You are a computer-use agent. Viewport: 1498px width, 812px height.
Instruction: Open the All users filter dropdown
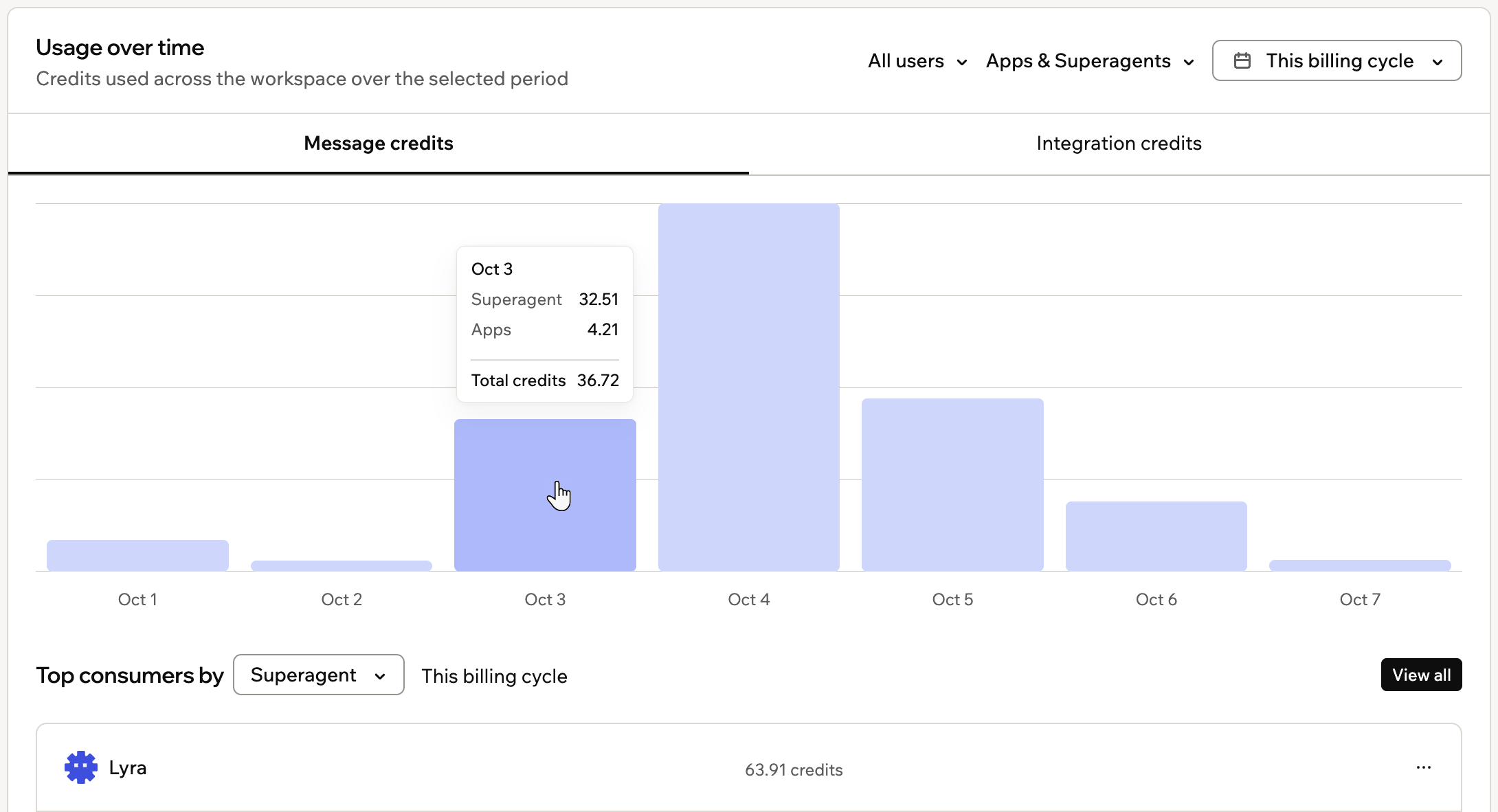click(x=917, y=61)
